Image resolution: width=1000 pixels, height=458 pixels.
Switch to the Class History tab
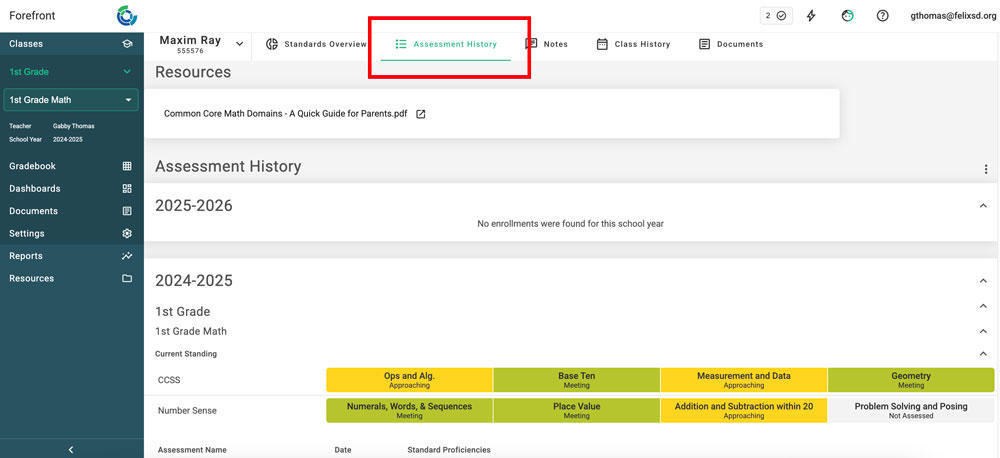pyautogui.click(x=633, y=44)
